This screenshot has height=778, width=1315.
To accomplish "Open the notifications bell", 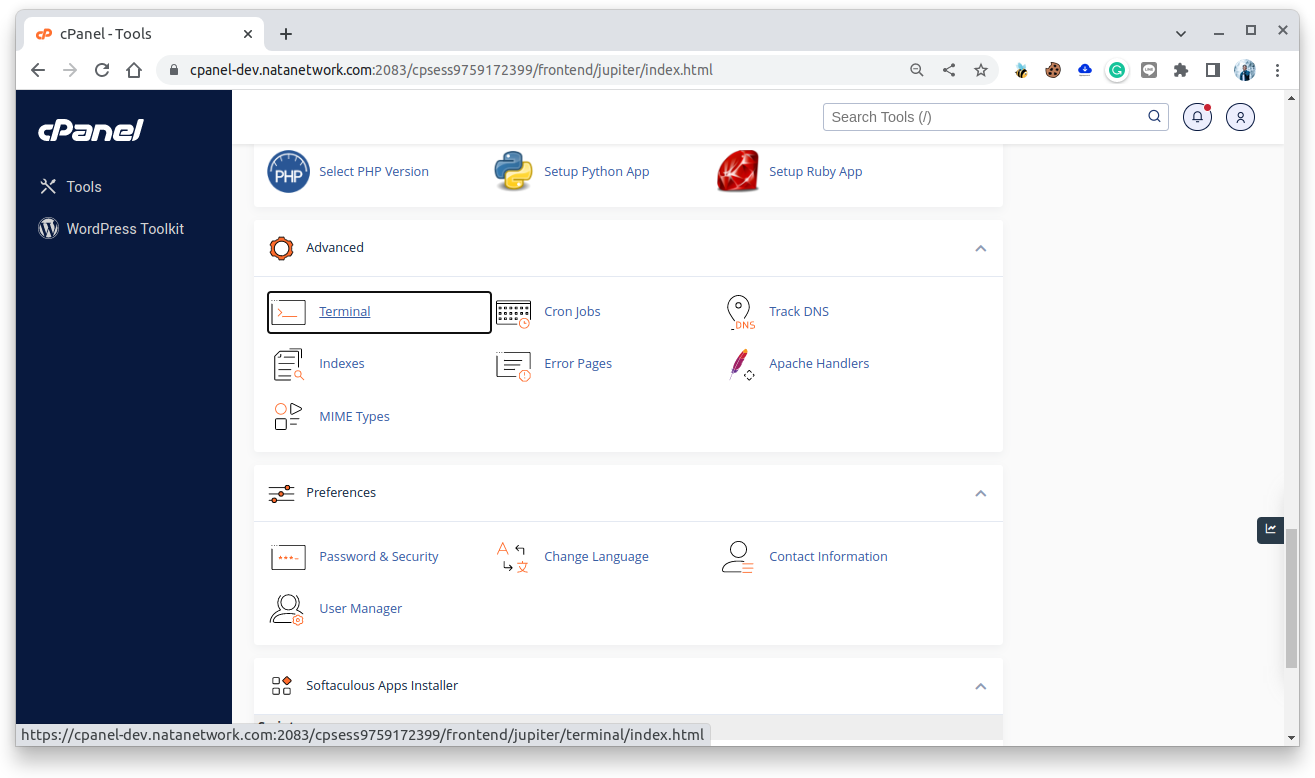I will [x=1197, y=117].
